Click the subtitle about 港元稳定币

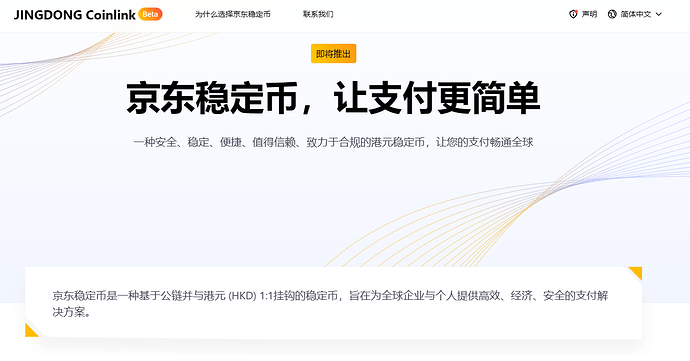[333, 142]
